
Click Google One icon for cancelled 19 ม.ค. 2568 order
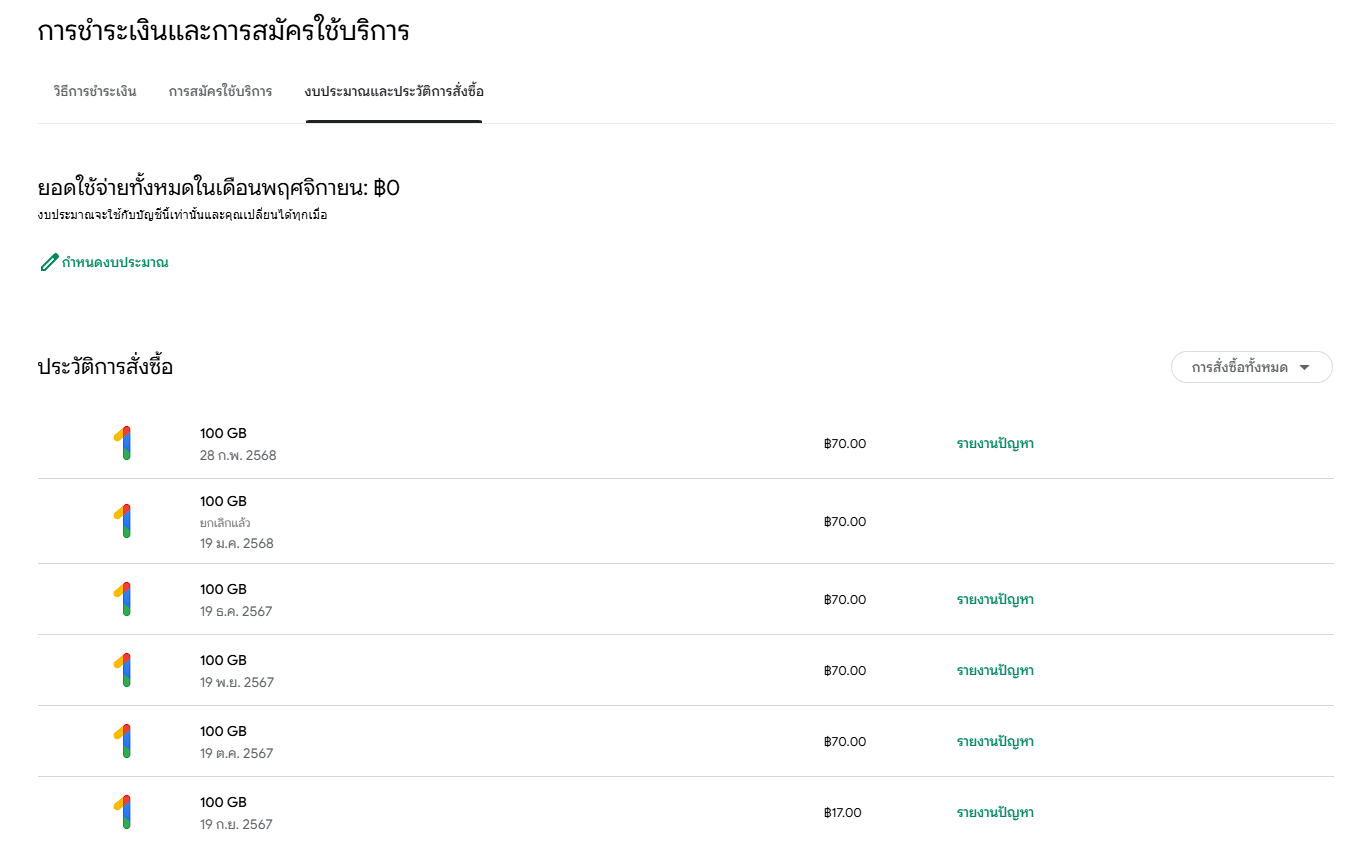click(123, 521)
